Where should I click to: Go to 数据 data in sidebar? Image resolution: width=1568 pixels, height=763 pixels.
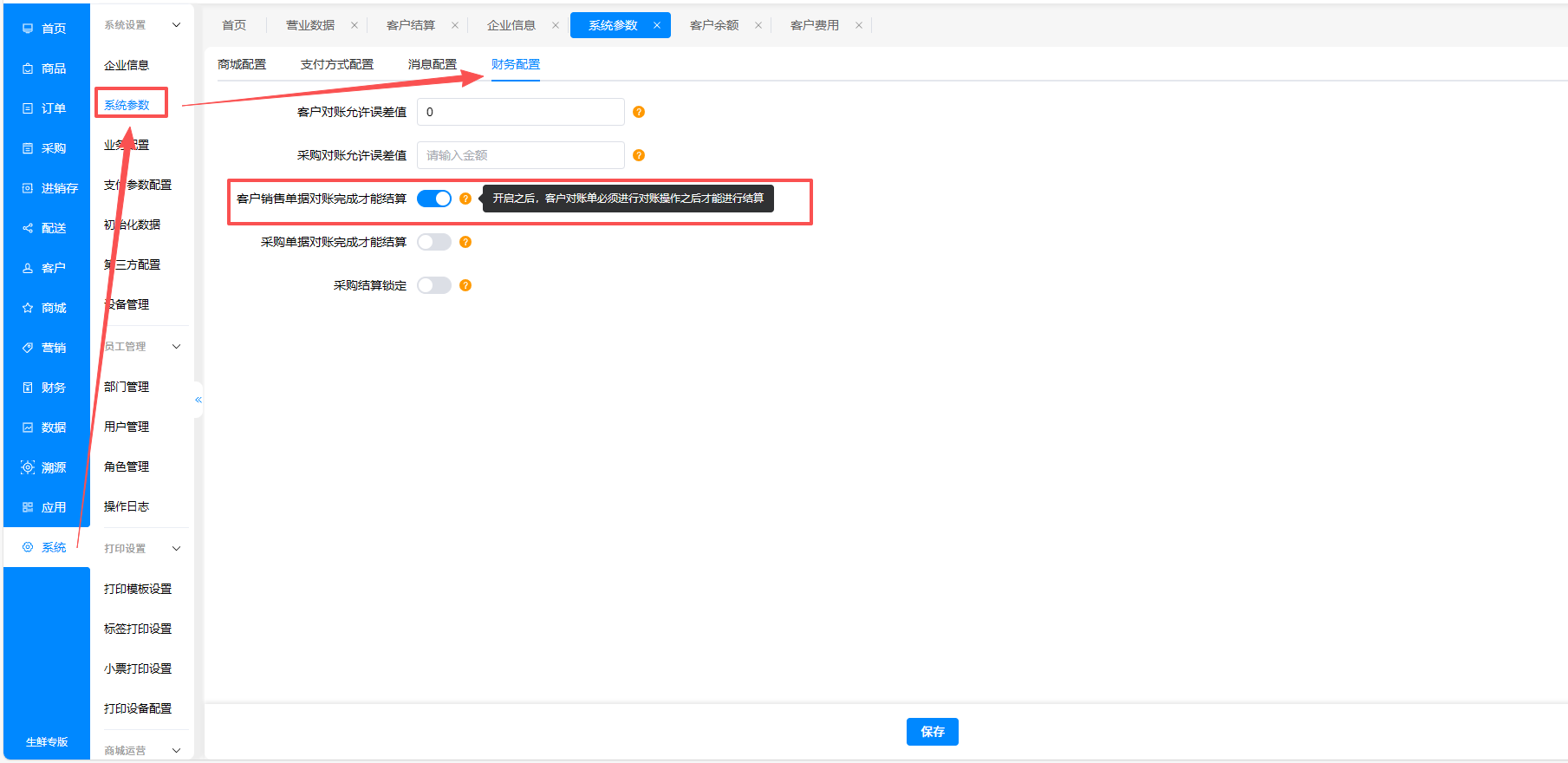(45, 427)
